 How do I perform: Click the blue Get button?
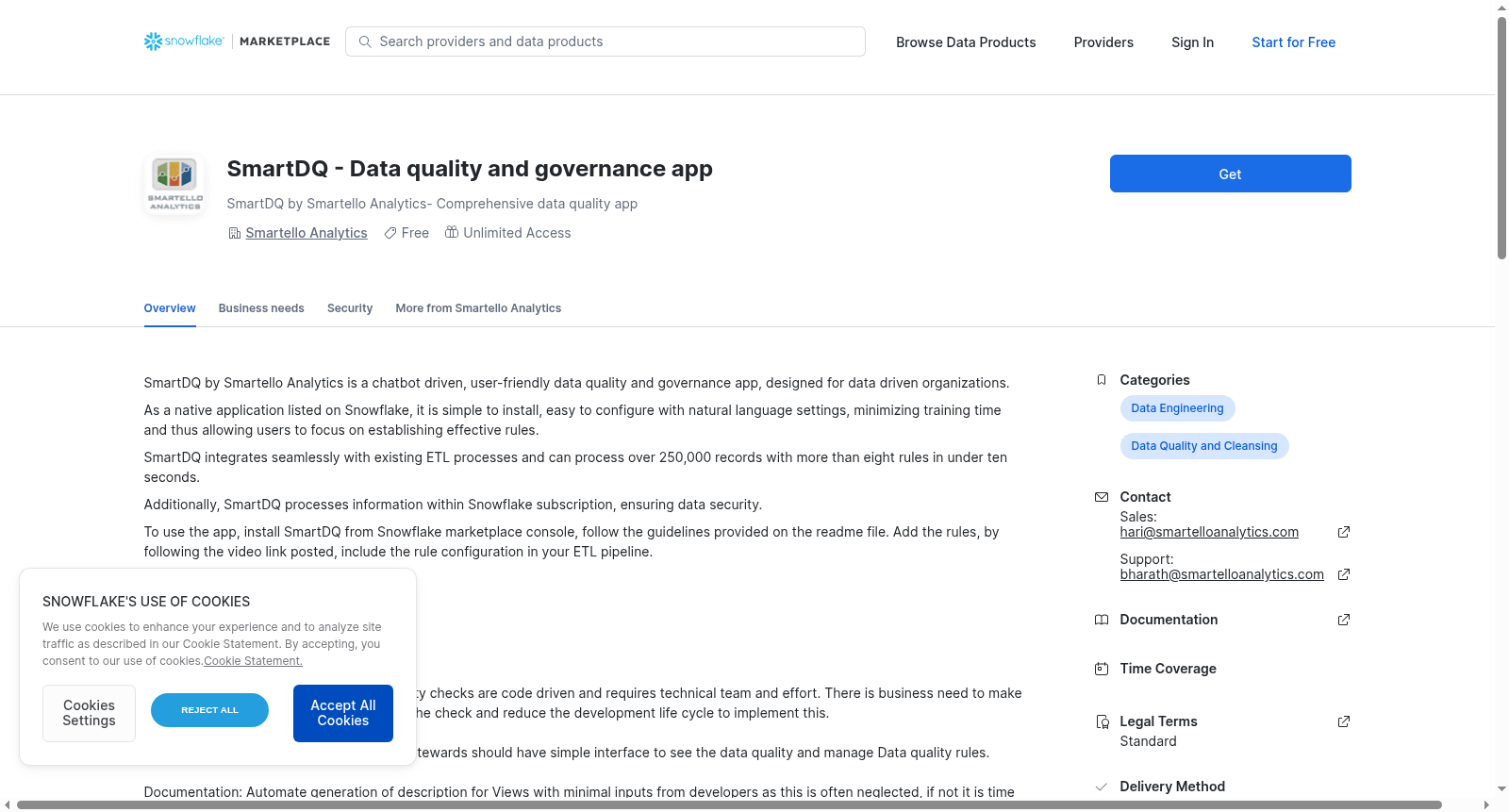click(1230, 174)
